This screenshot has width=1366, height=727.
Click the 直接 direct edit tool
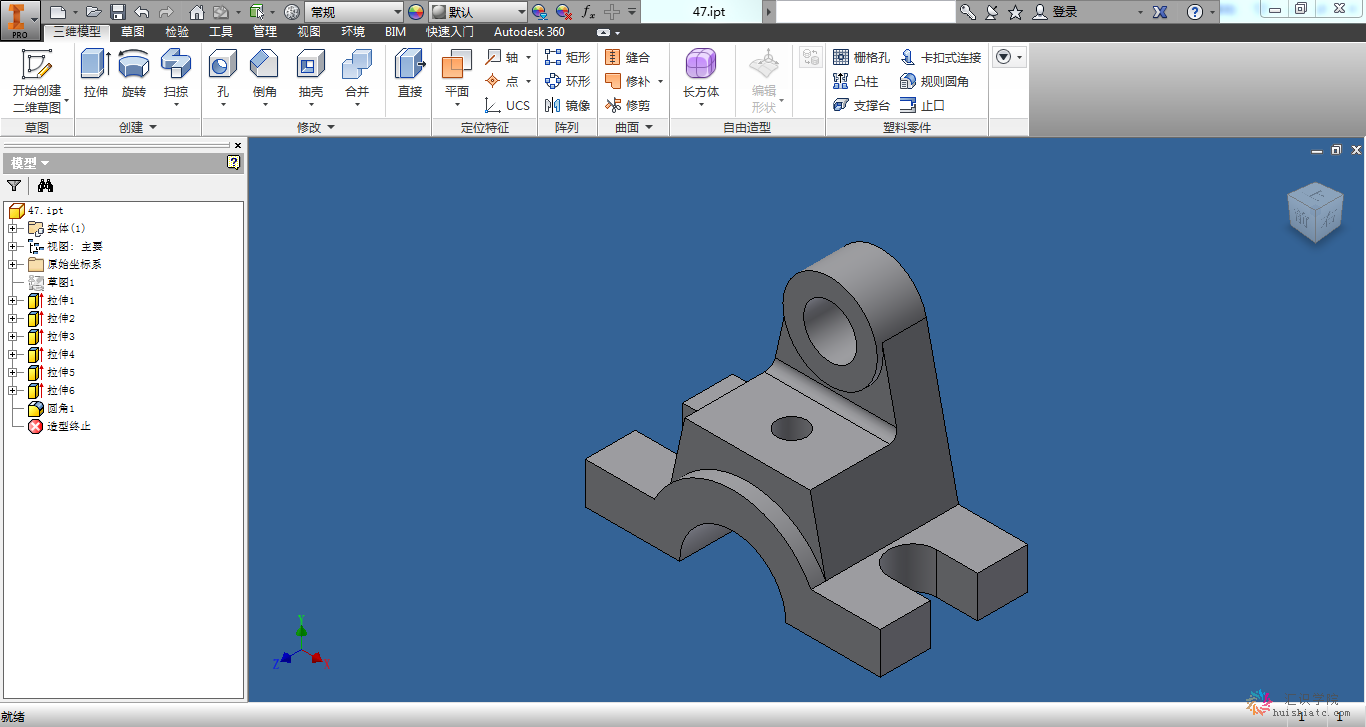tap(410, 75)
